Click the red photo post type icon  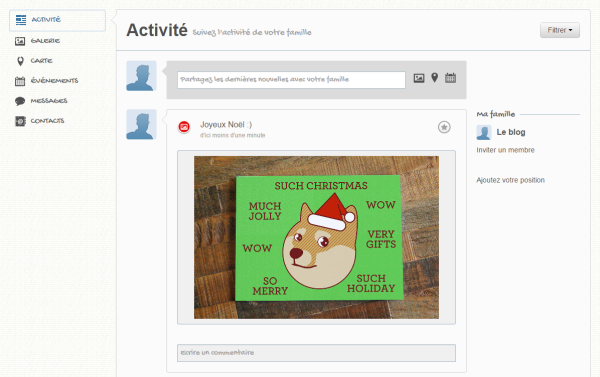(x=184, y=127)
